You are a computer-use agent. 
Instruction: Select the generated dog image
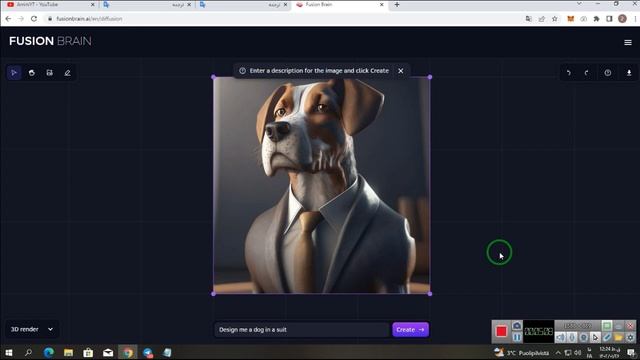click(322, 185)
